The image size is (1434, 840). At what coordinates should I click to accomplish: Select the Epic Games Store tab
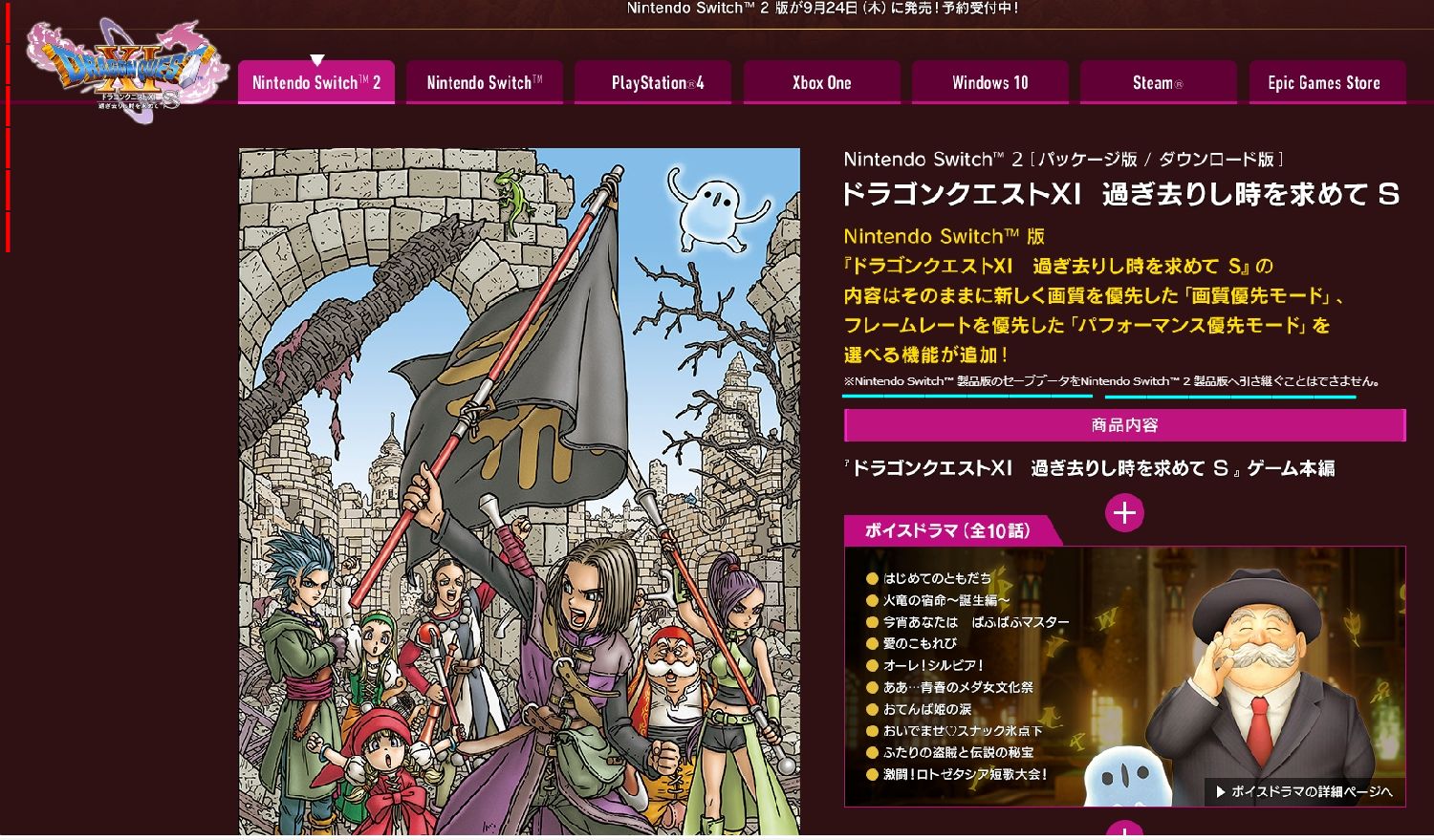pyautogui.click(x=1328, y=82)
